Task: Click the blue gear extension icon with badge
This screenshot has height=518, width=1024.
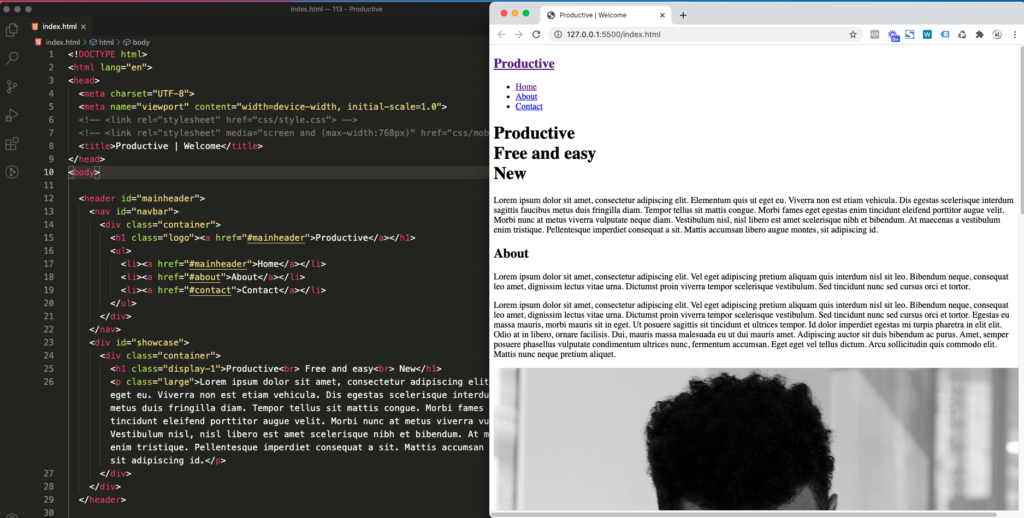Action: [893, 35]
